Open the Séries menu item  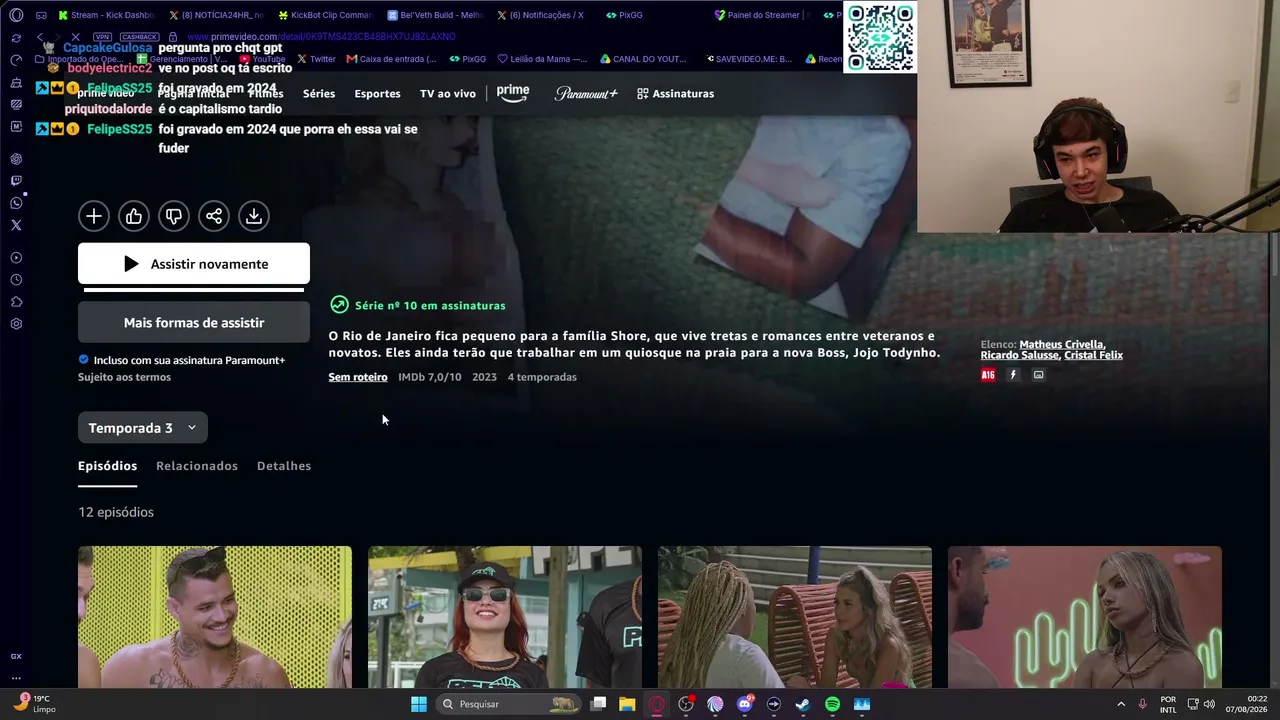(319, 94)
